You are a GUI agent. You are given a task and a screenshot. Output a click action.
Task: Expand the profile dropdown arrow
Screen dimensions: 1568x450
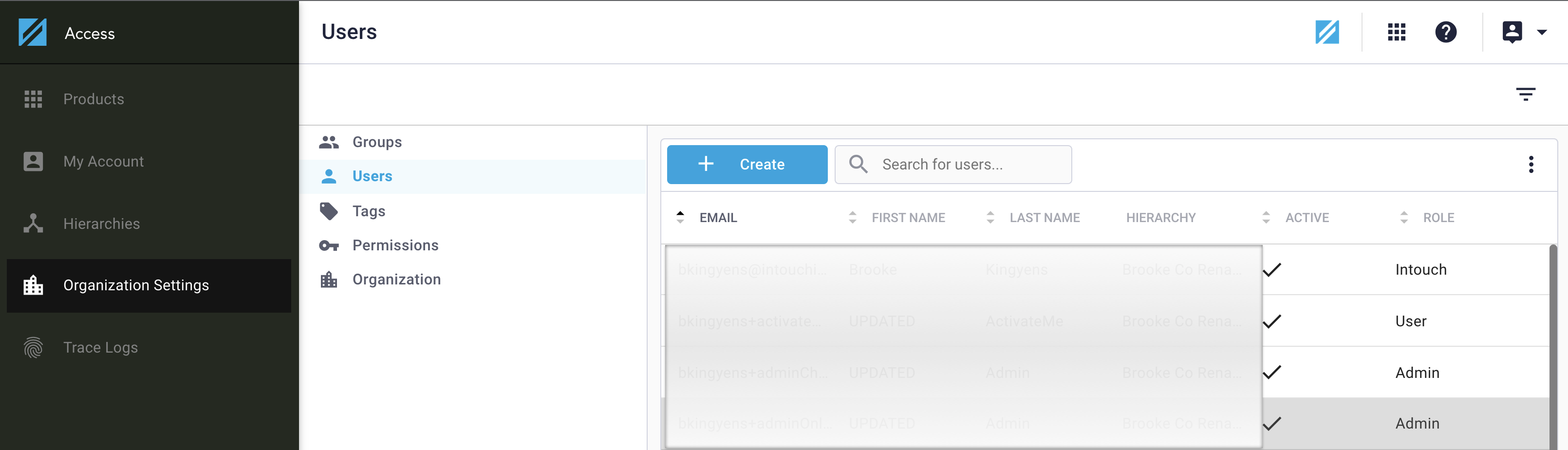click(x=1542, y=32)
